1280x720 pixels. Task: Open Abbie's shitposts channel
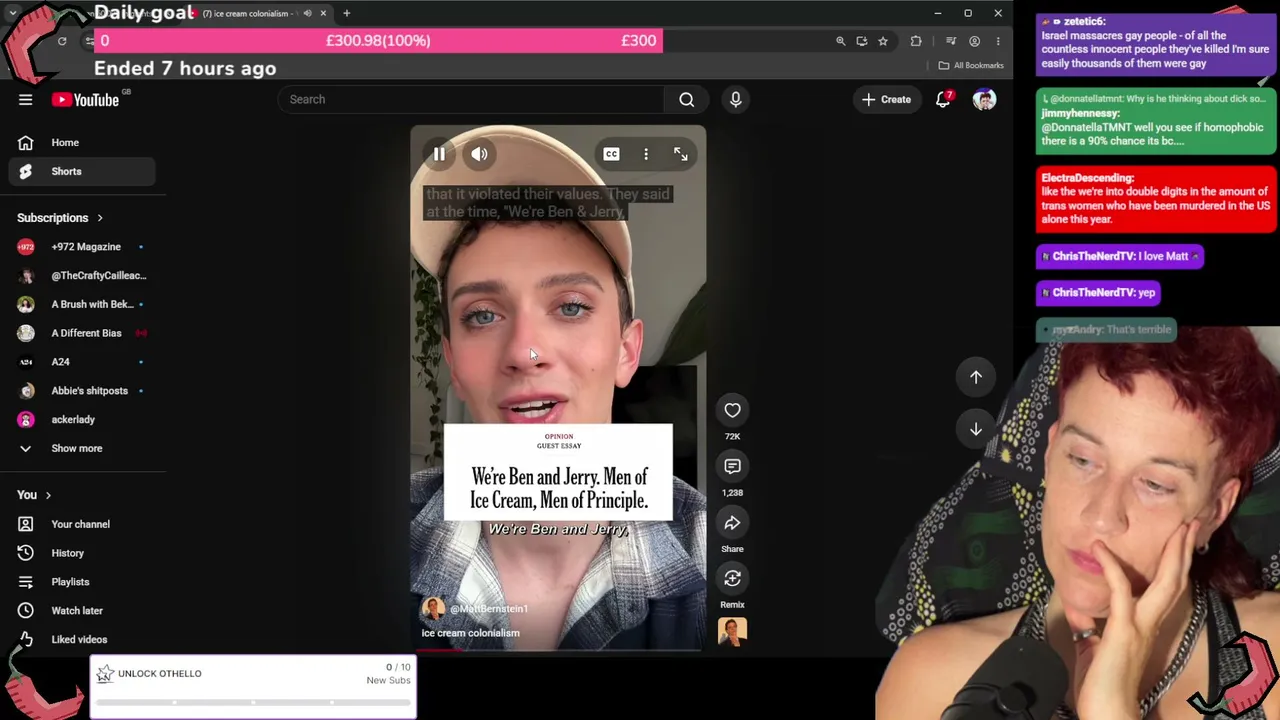pyautogui.click(x=80, y=391)
